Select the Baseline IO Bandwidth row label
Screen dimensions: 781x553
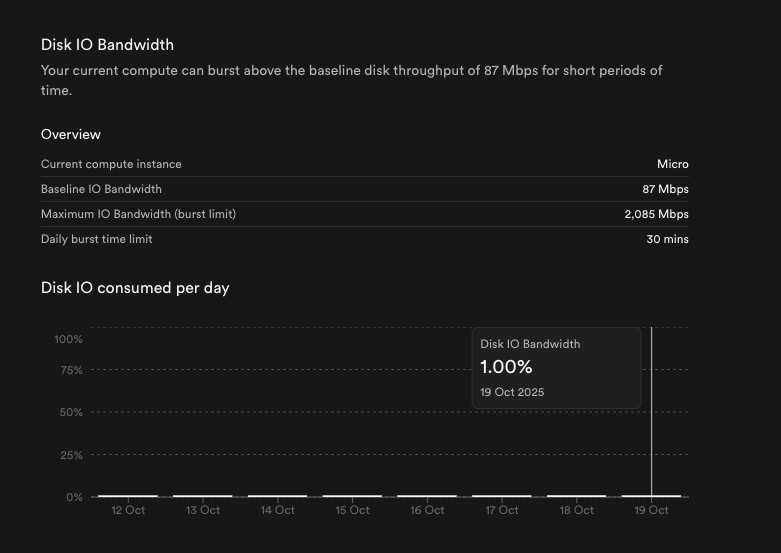pyautogui.click(x=101, y=189)
